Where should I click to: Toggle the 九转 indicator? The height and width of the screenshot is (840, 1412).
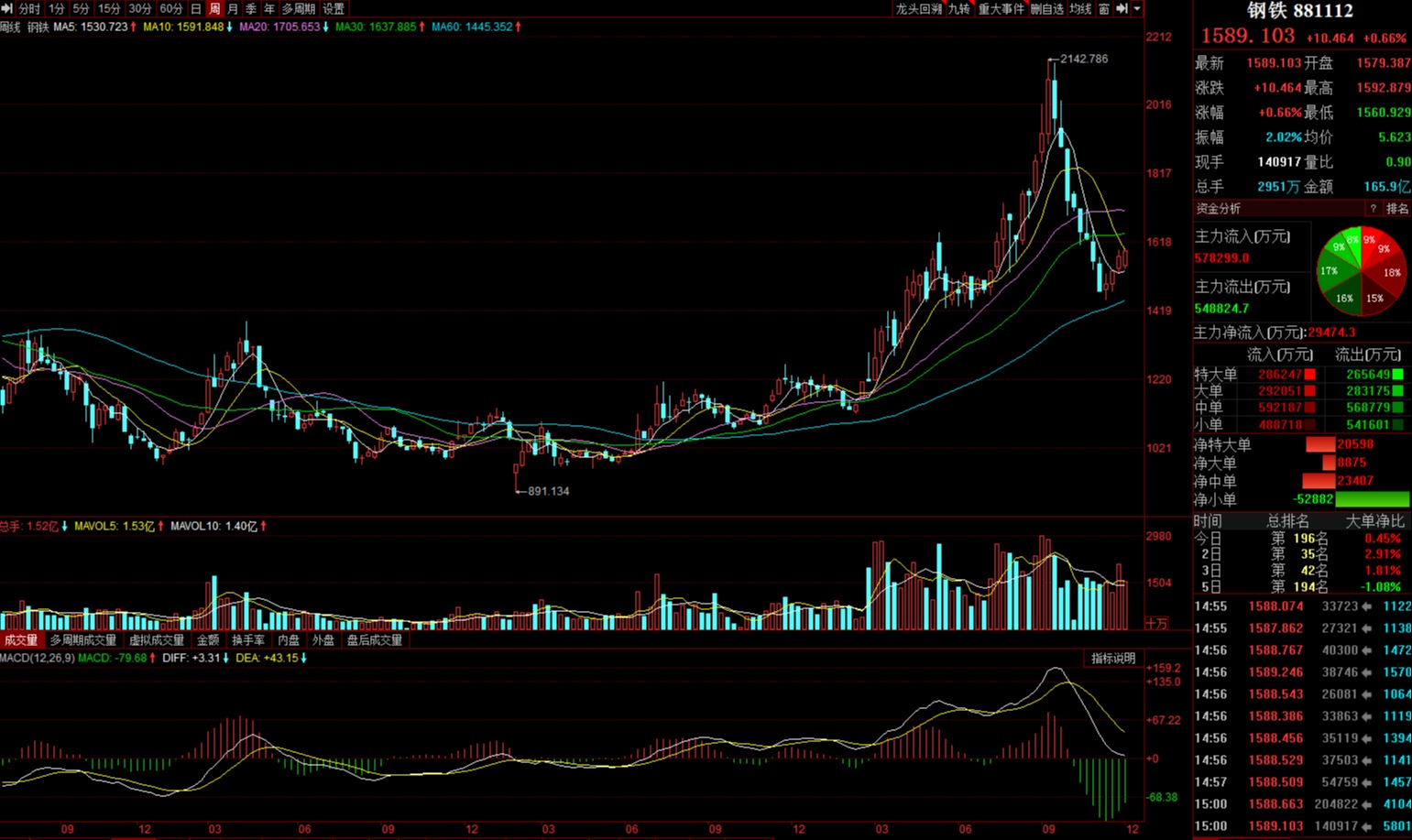coord(958,8)
